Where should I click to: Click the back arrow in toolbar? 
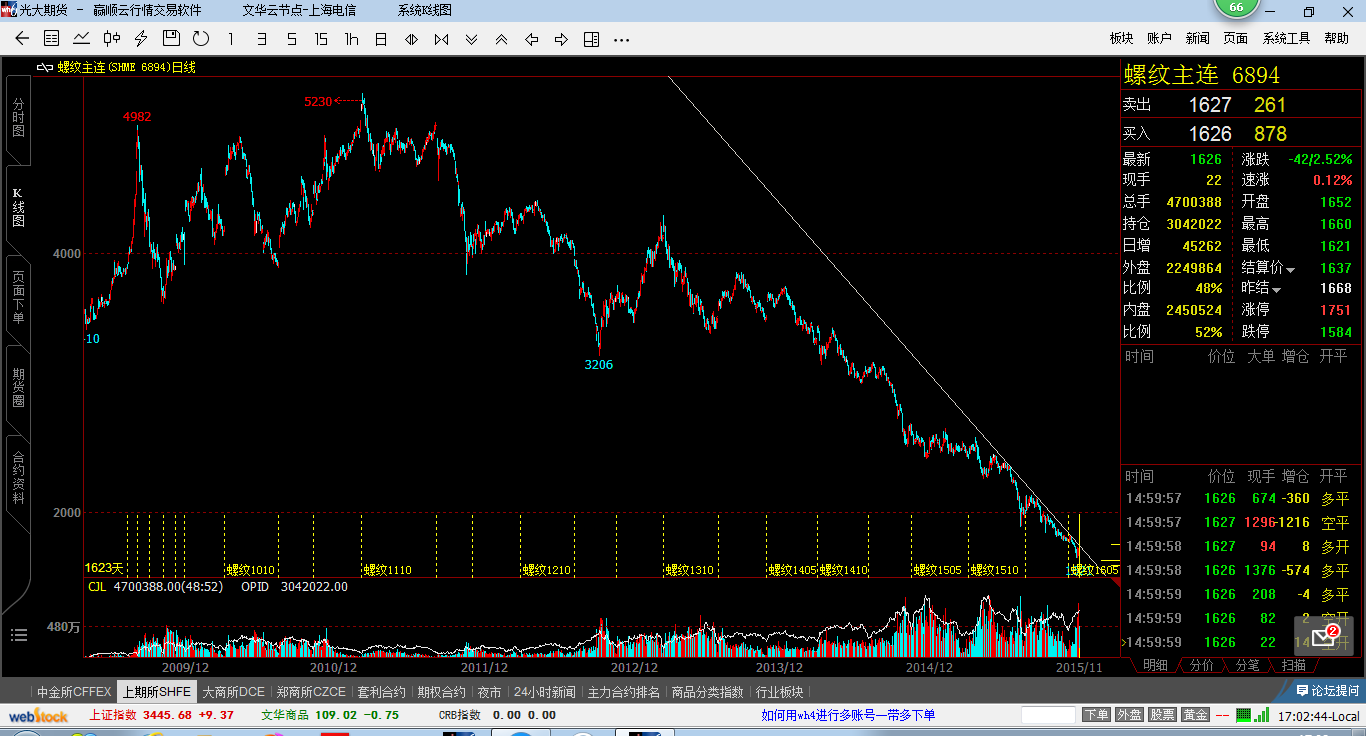pos(22,39)
